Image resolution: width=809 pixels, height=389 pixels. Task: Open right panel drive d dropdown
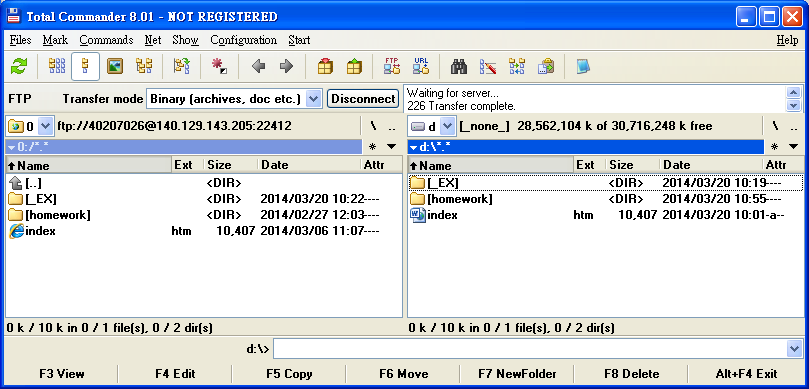point(448,126)
